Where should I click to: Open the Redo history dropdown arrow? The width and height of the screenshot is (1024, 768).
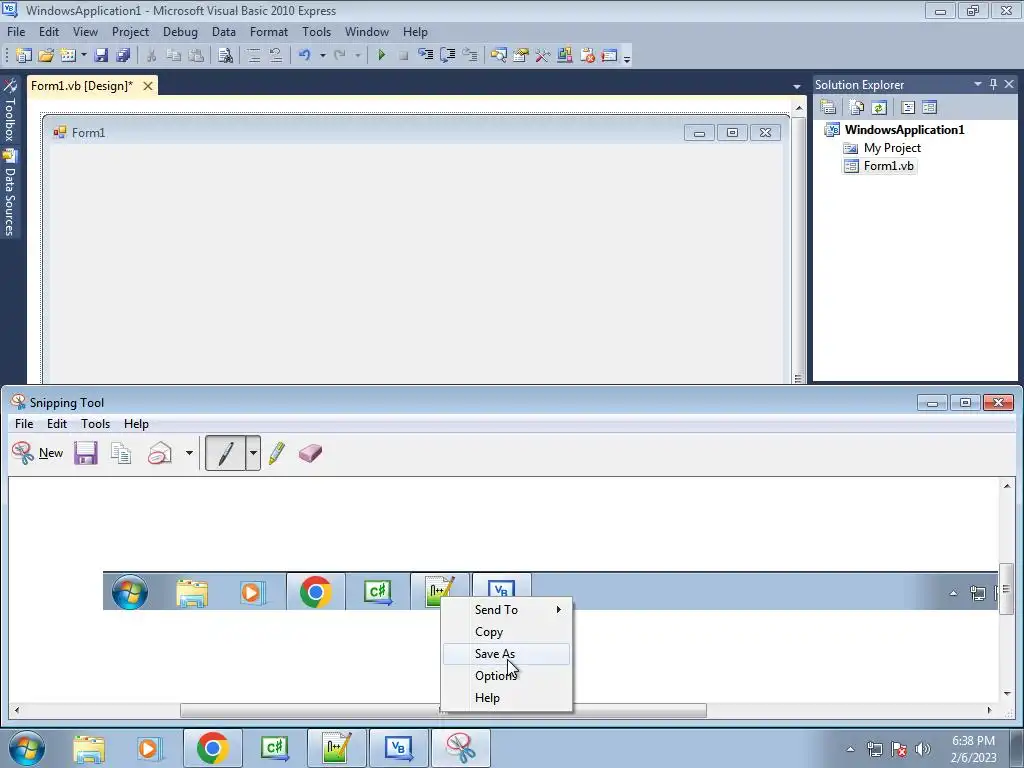click(357, 56)
